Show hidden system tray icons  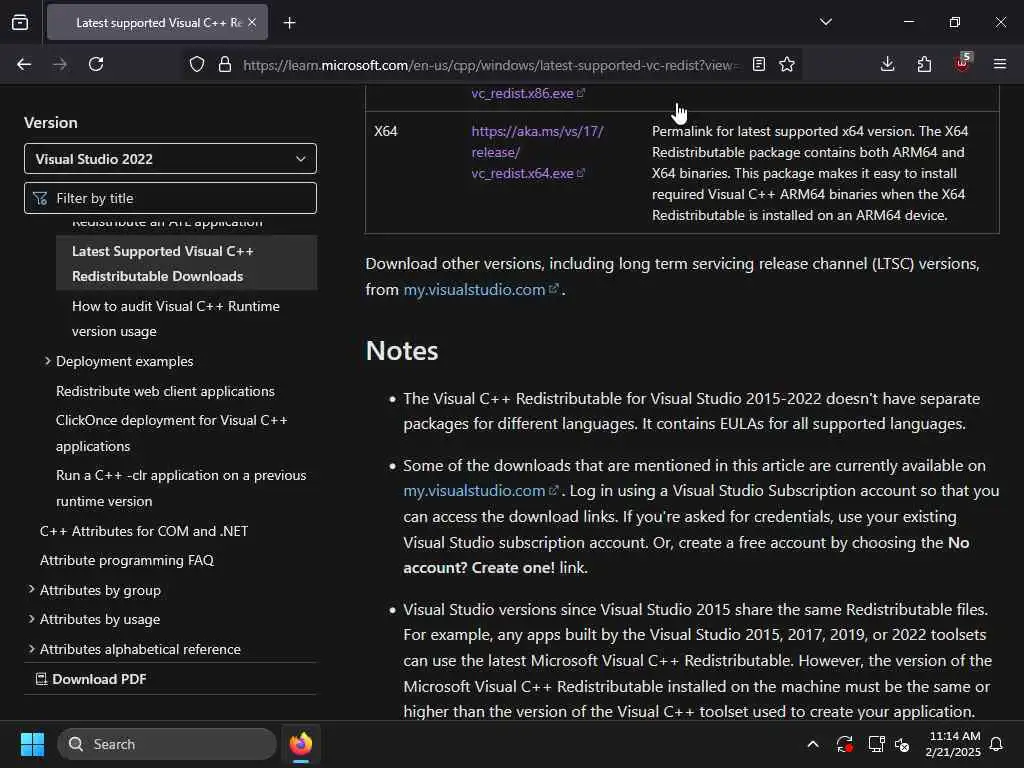click(x=813, y=744)
